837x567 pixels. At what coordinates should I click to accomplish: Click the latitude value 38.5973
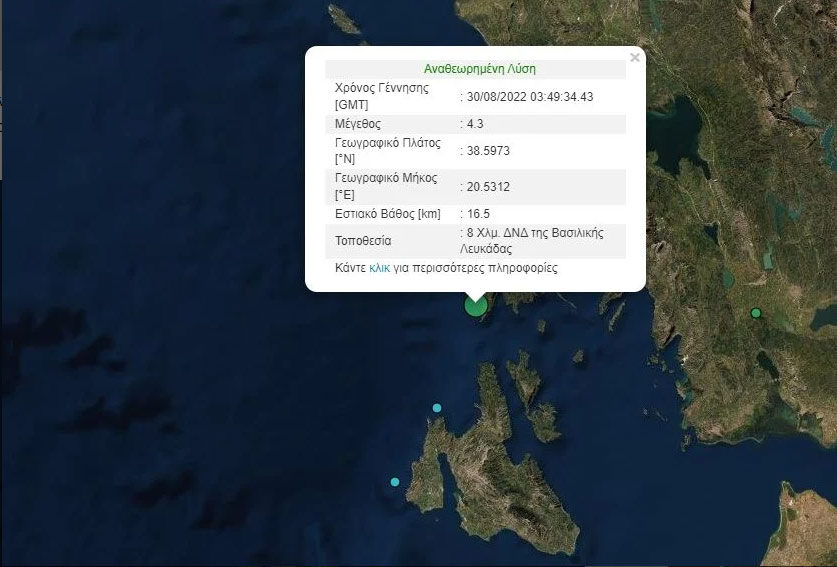[487, 151]
